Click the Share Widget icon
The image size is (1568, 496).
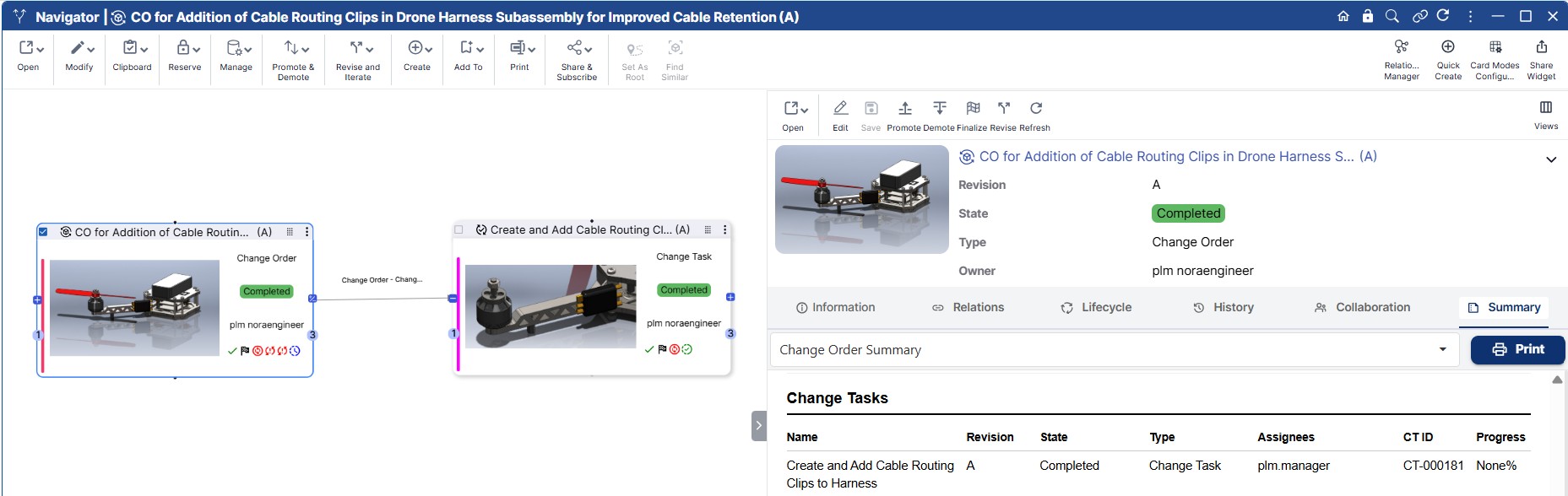pos(1541,47)
